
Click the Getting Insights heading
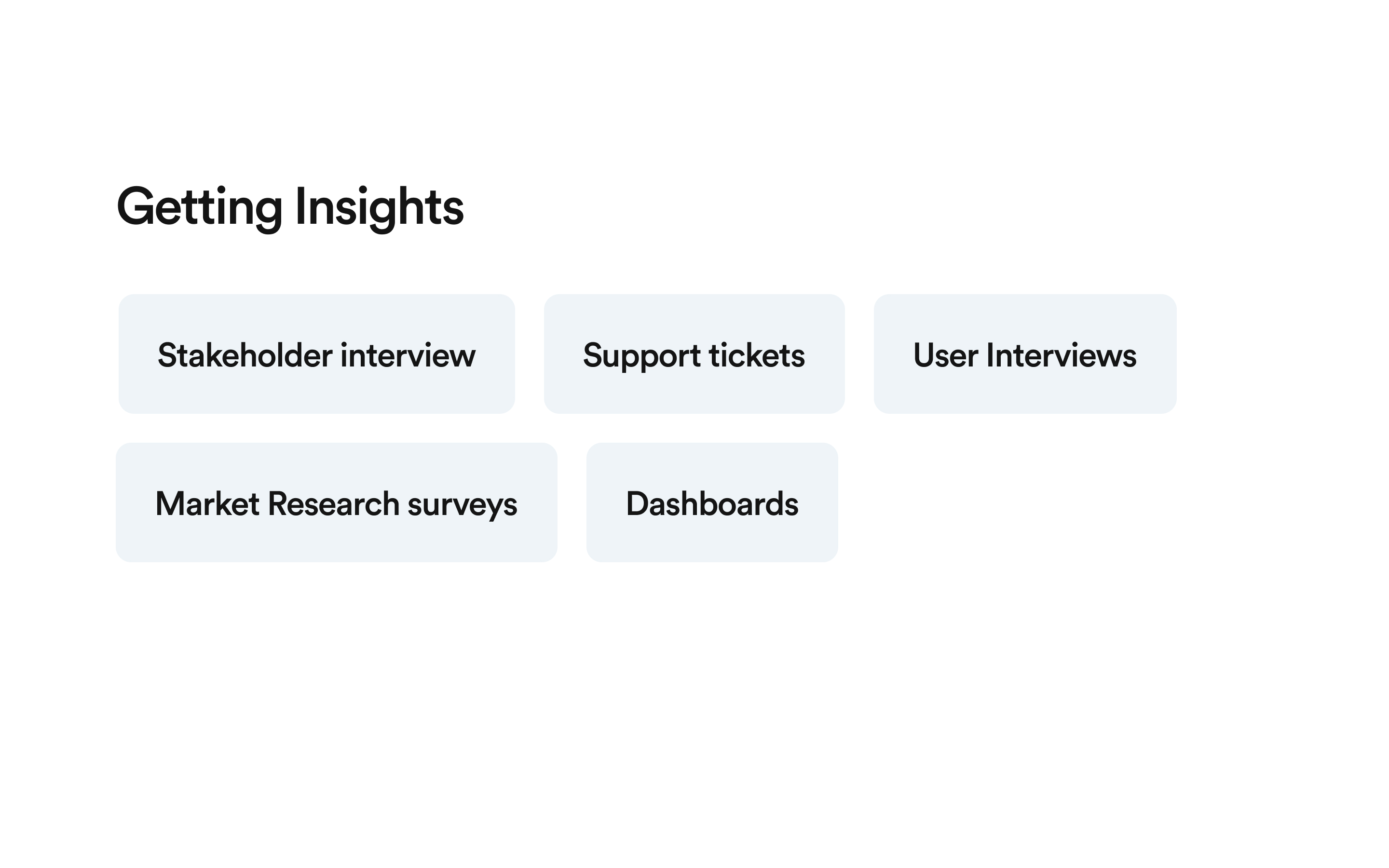pyautogui.click(x=290, y=208)
